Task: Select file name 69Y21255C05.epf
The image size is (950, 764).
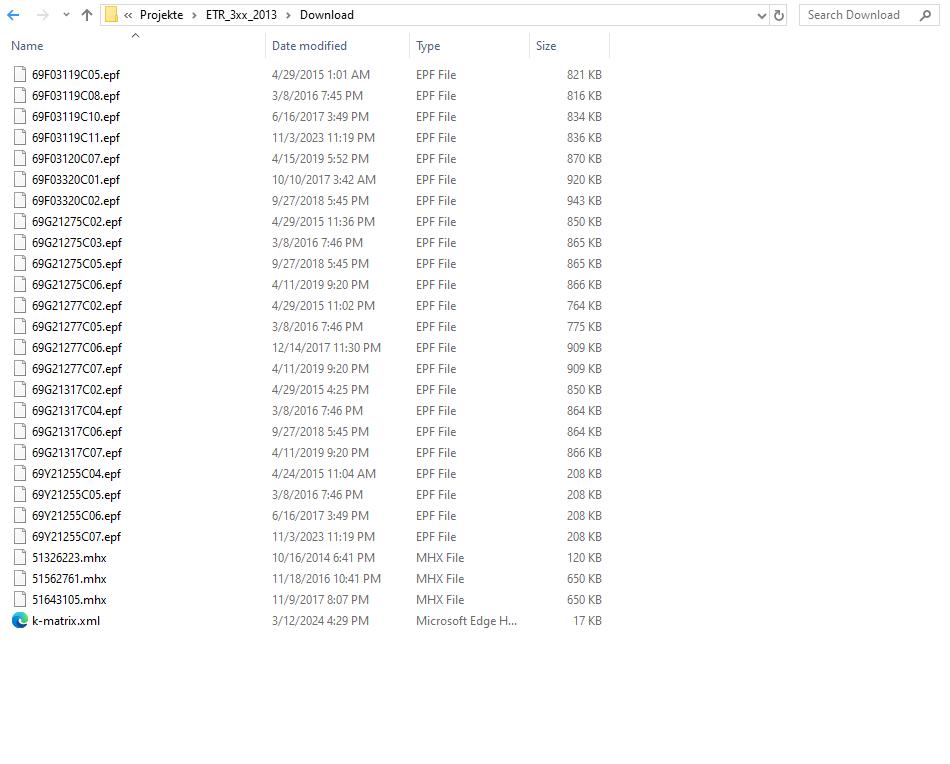Action: click(x=76, y=495)
